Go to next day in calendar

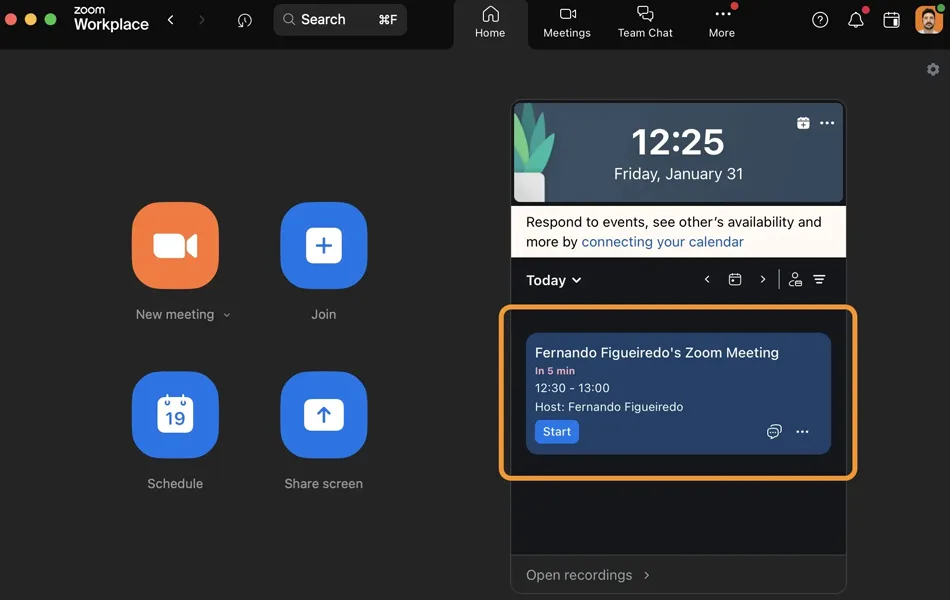pos(763,280)
